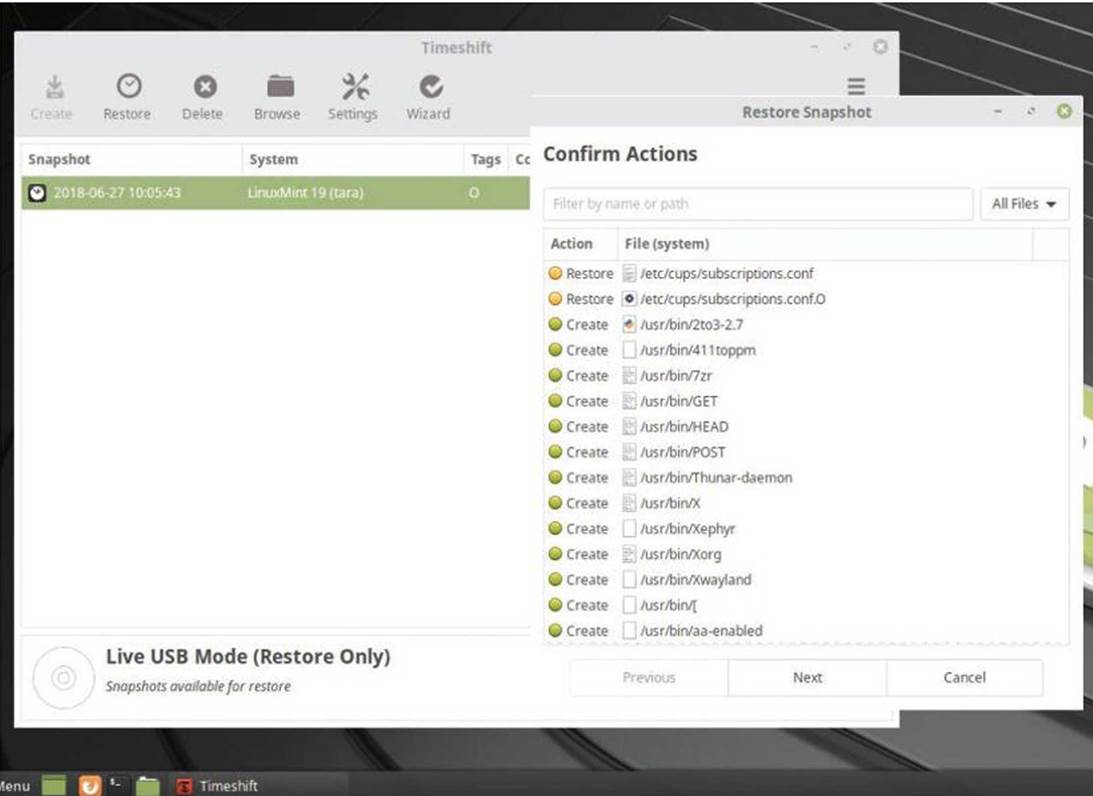
Task: Click green status dot for /usr/bin/POST row
Action: coord(556,452)
